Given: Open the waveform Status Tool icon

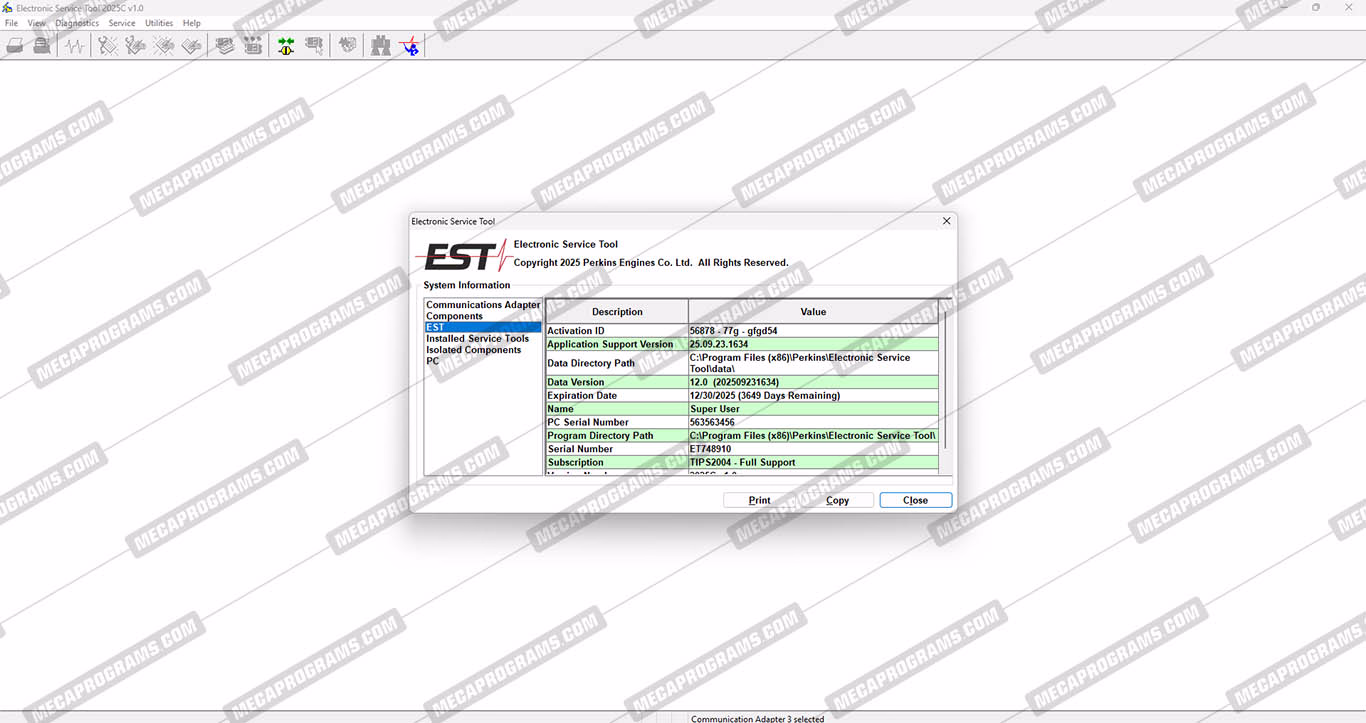Looking at the screenshot, I should coord(74,46).
